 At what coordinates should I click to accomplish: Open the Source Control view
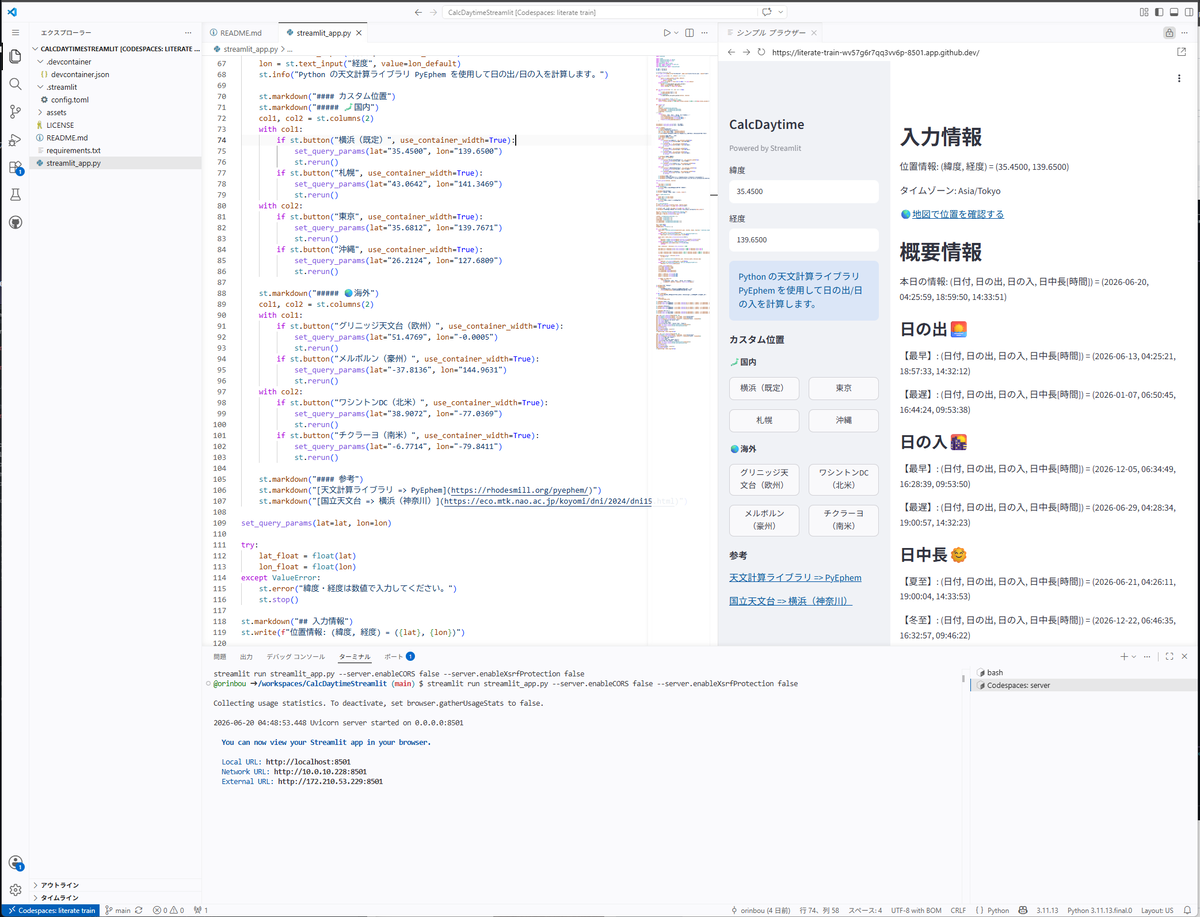coord(15,112)
